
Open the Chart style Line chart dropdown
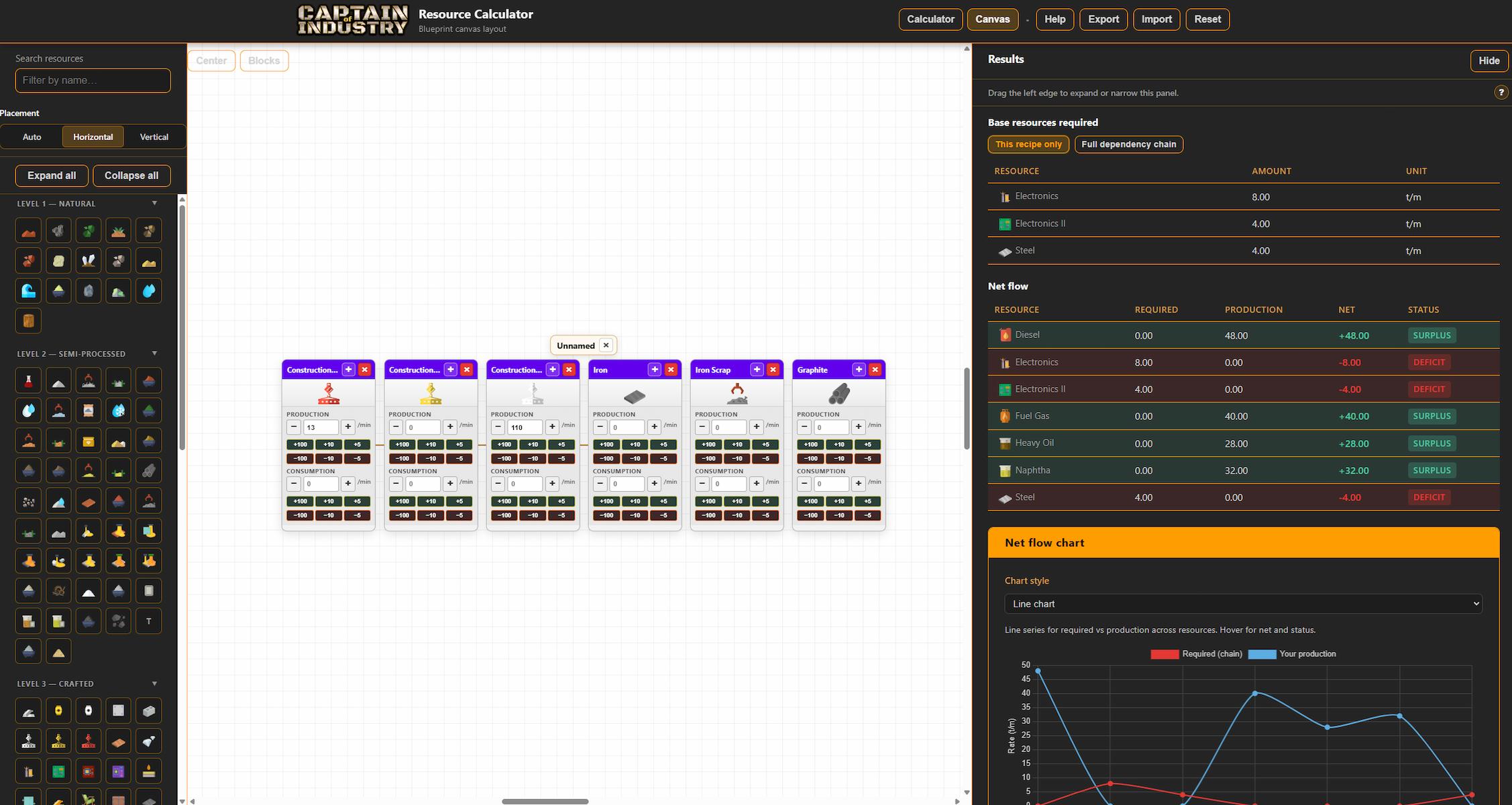1243,604
